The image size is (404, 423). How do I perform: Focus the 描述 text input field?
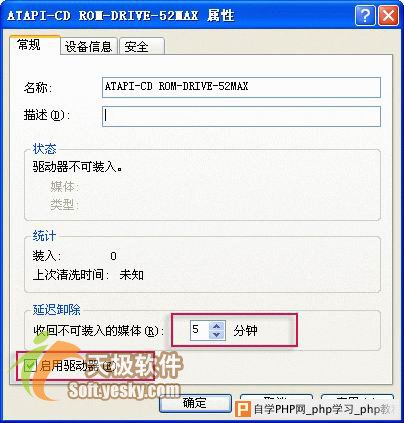241,116
